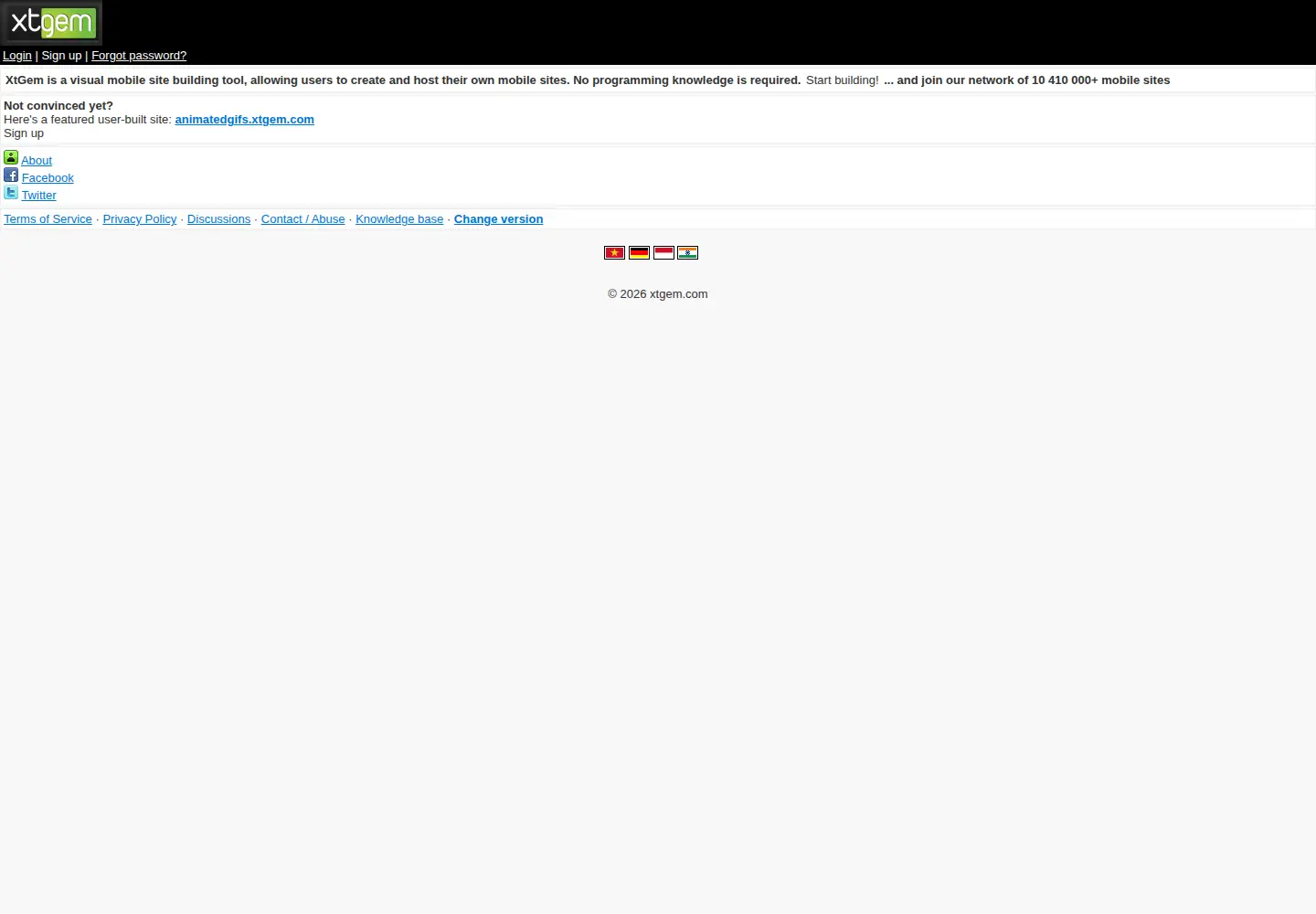Image resolution: width=1316 pixels, height=914 pixels.
Task: Open the Privacy Policy page
Action: [140, 219]
